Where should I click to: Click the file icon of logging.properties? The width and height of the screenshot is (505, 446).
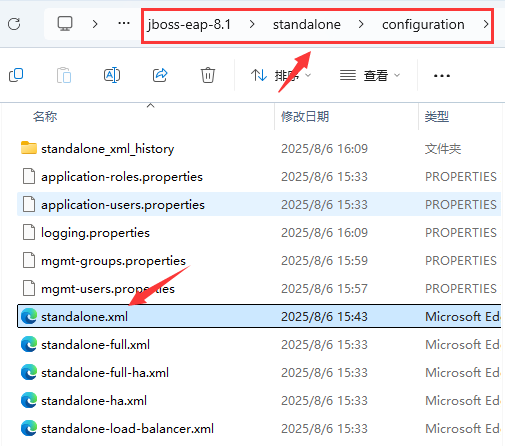click(29, 232)
